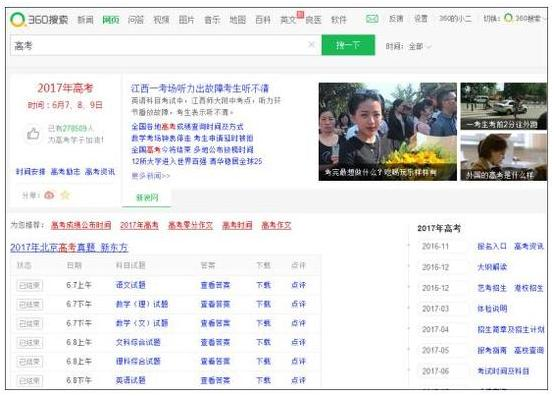Click the 360搜索 logo
Image resolution: width=554 pixels, height=396 pixels.
[x=39, y=19]
